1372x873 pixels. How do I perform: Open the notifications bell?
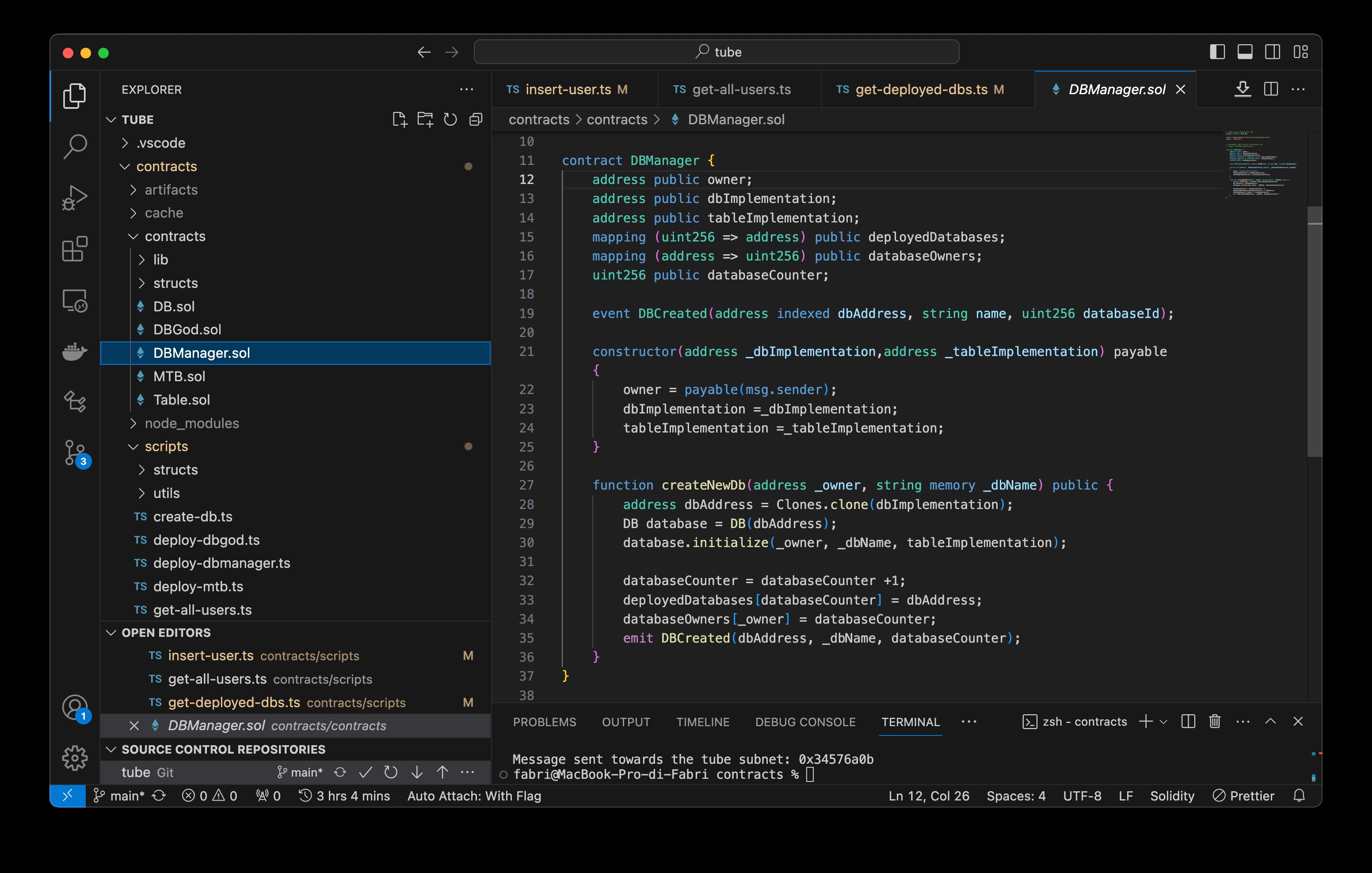point(1299,796)
